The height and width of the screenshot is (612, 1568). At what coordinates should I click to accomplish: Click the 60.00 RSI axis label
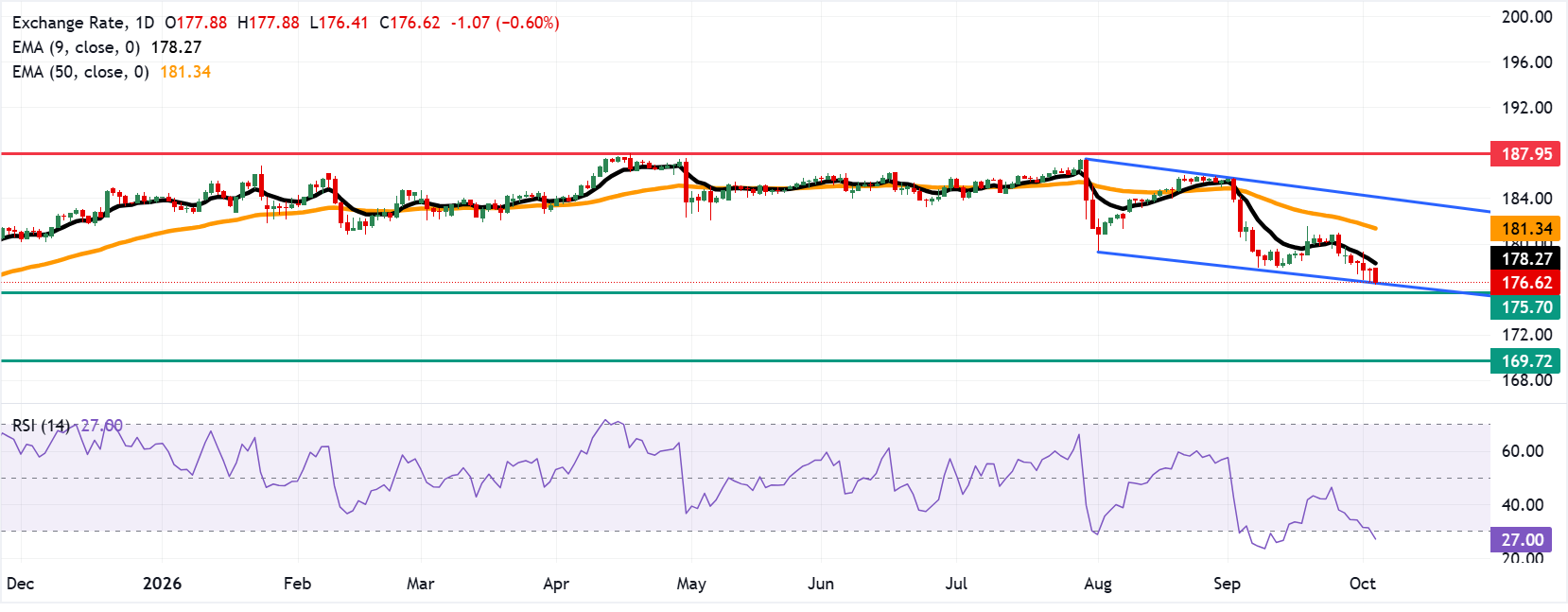click(1523, 451)
